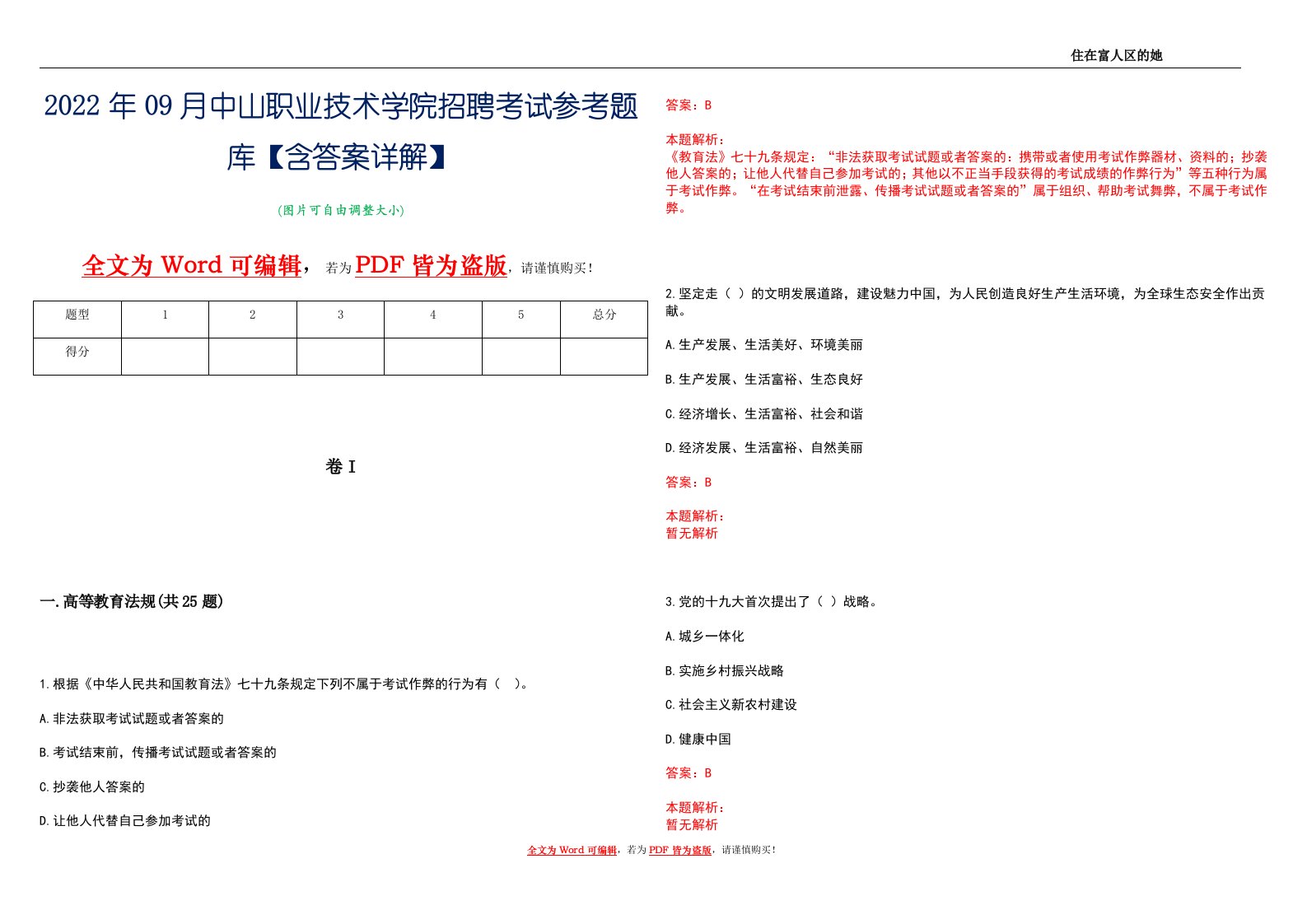
Task: Select option A.非法获取考试试题或者答案的
Action: tap(132, 718)
